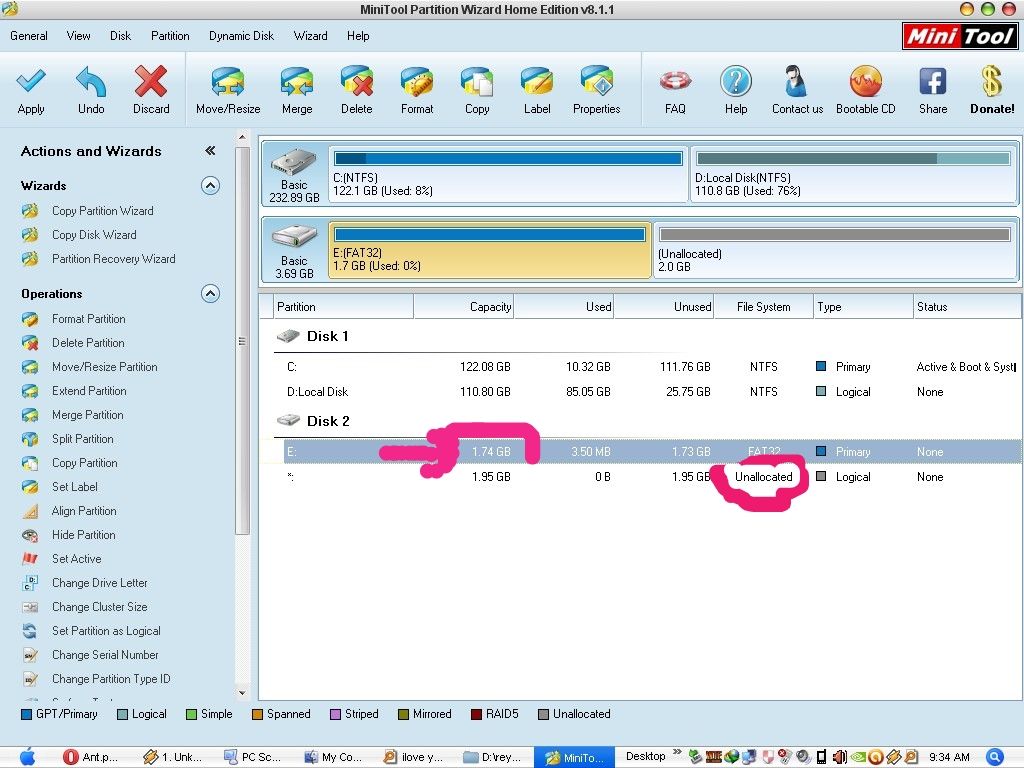The width and height of the screenshot is (1024, 768).
Task: Open the Partition menu
Action: 170,36
